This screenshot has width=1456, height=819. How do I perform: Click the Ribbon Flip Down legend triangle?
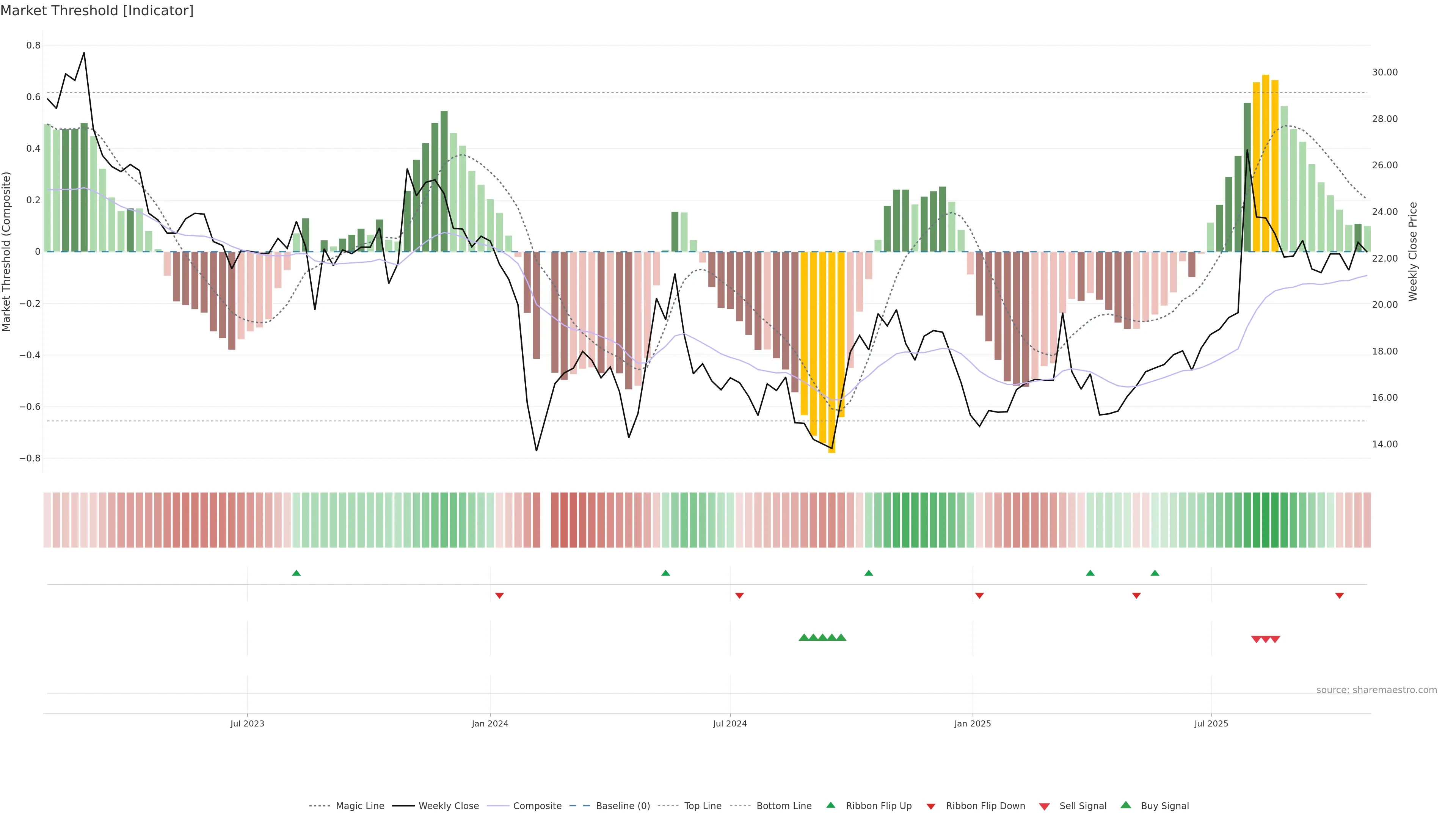[x=931, y=806]
